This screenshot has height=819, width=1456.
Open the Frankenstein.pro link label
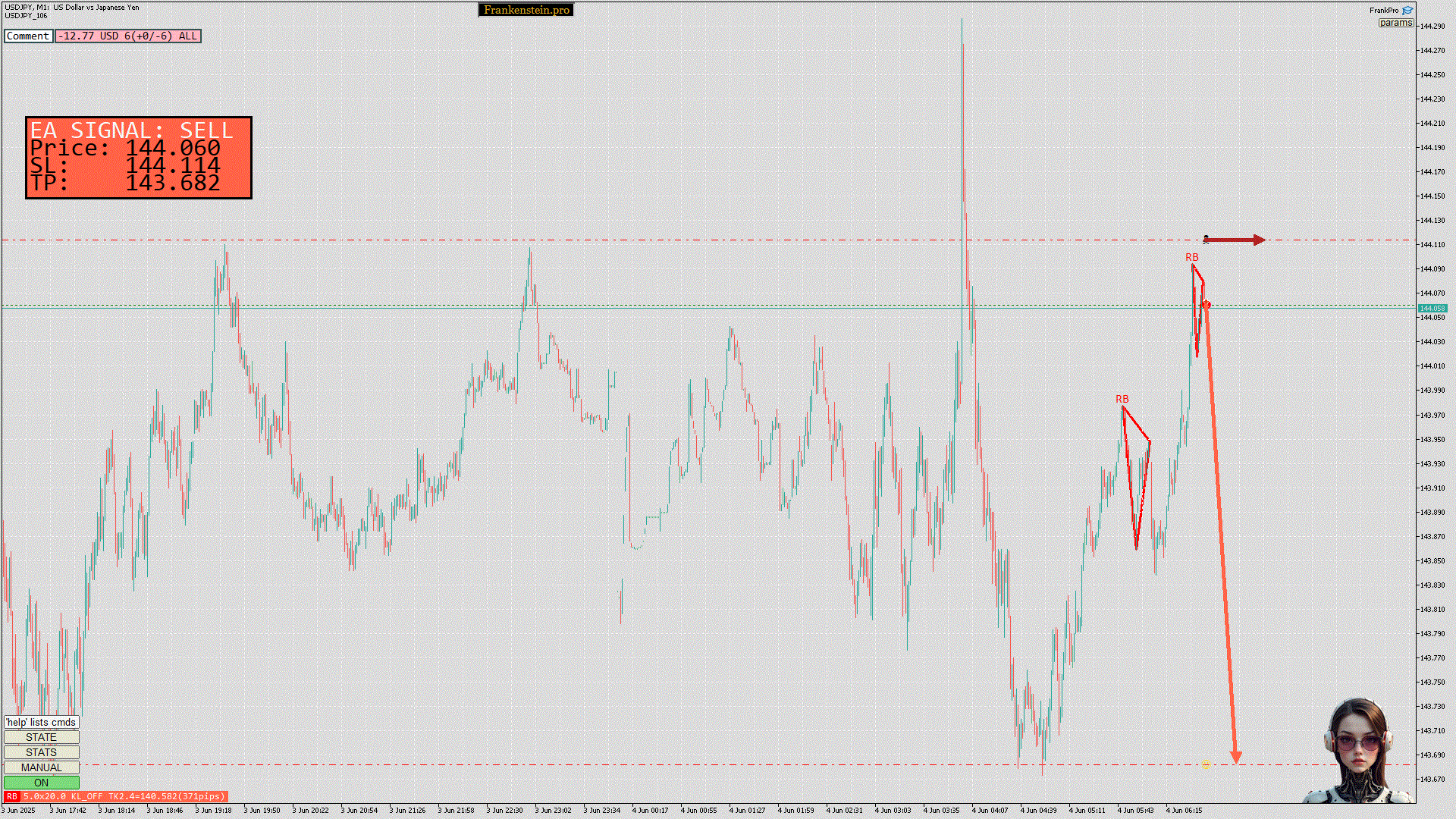tap(526, 10)
